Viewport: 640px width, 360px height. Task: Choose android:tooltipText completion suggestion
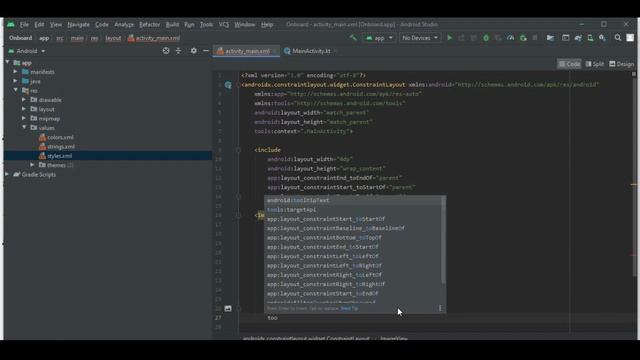353,200
